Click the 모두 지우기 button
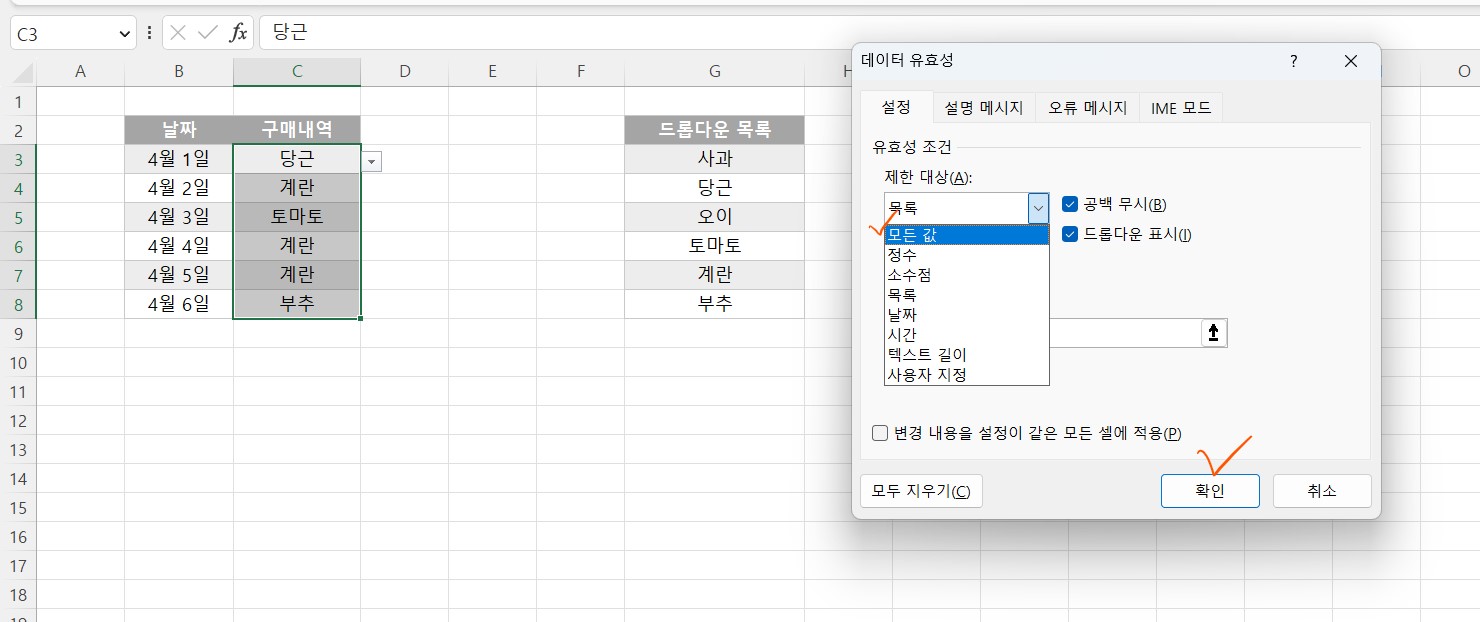Screen dimensions: 1480x622 pos(920,490)
